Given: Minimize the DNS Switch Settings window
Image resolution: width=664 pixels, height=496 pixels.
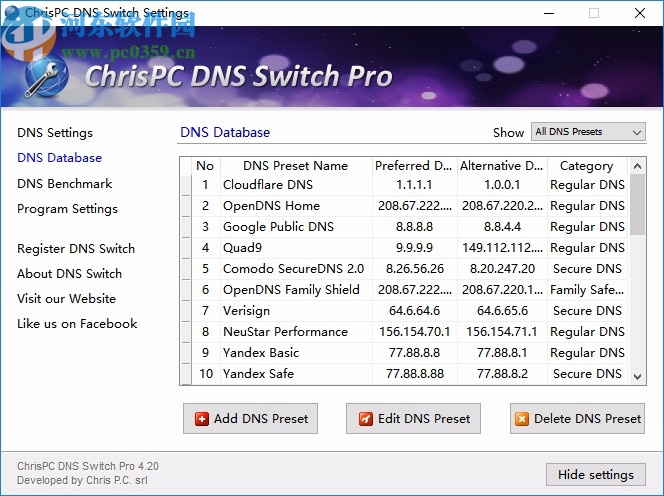Looking at the screenshot, I should point(549,13).
